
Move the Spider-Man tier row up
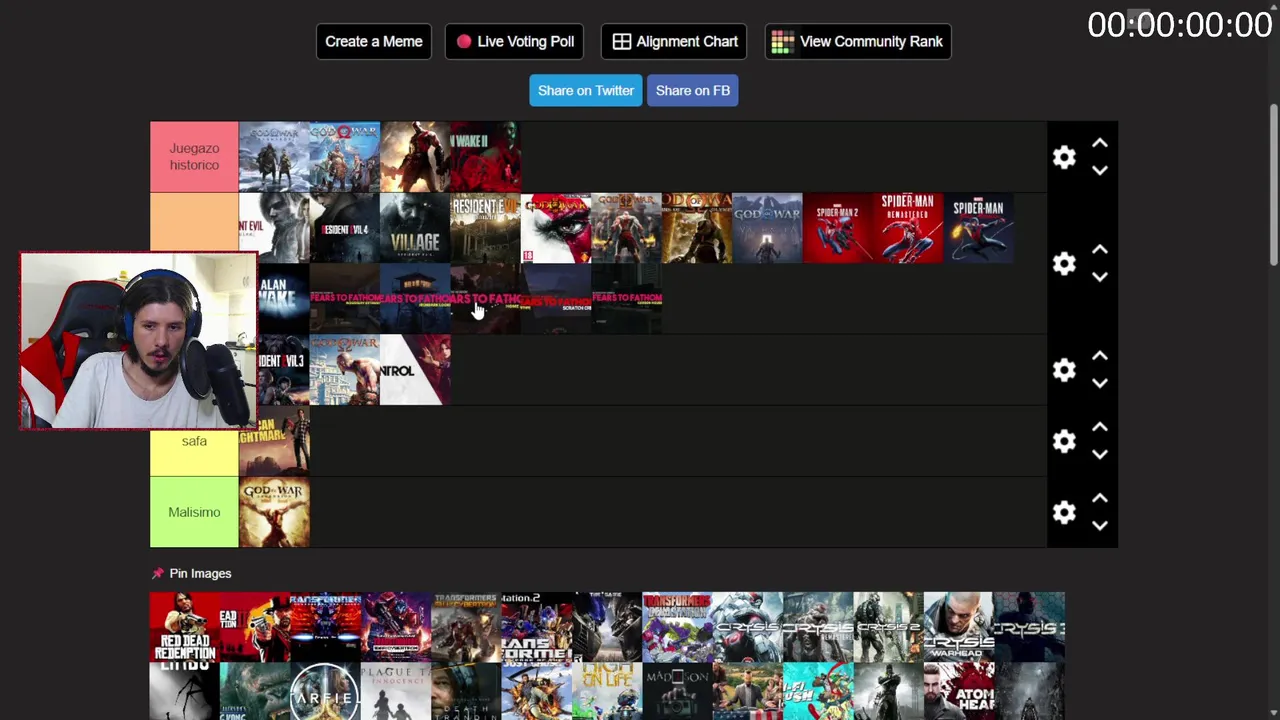click(1100, 250)
